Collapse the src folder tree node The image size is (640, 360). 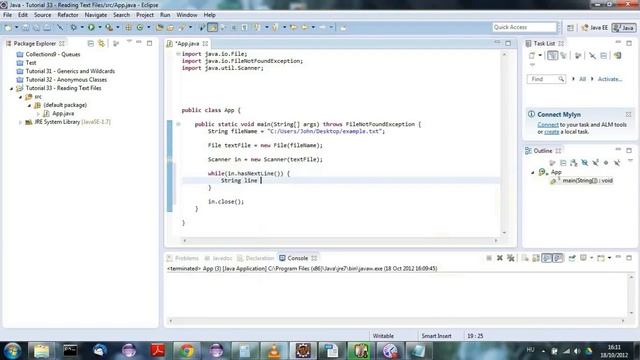point(20,97)
